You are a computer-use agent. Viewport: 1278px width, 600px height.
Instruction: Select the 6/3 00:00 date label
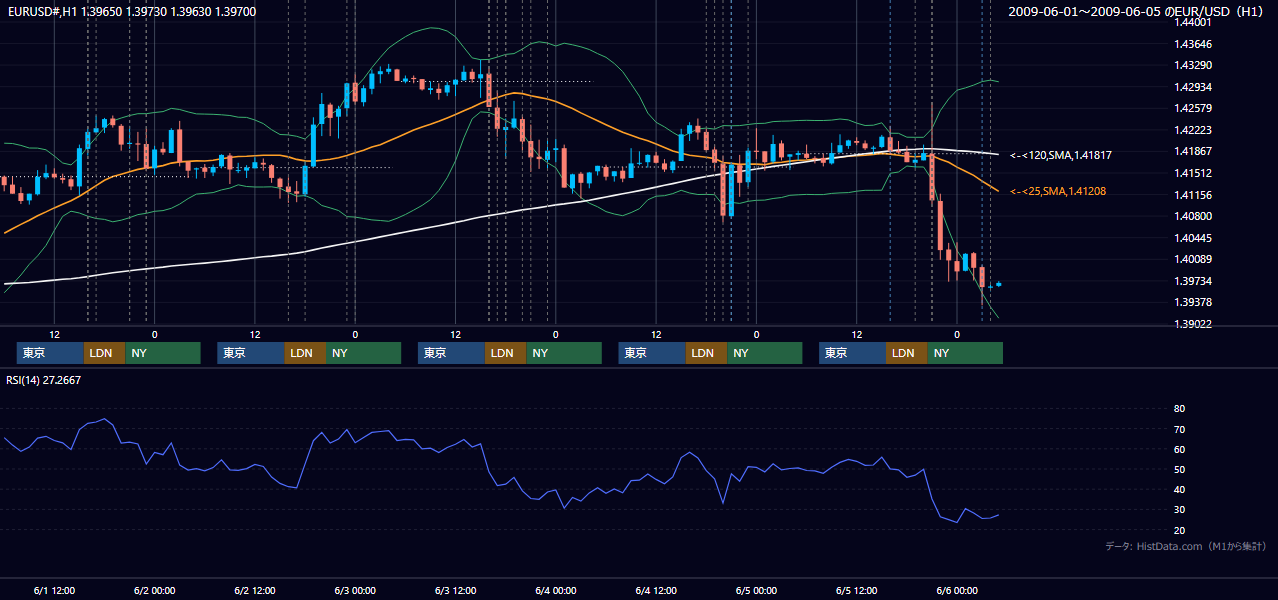(x=355, y=591)
